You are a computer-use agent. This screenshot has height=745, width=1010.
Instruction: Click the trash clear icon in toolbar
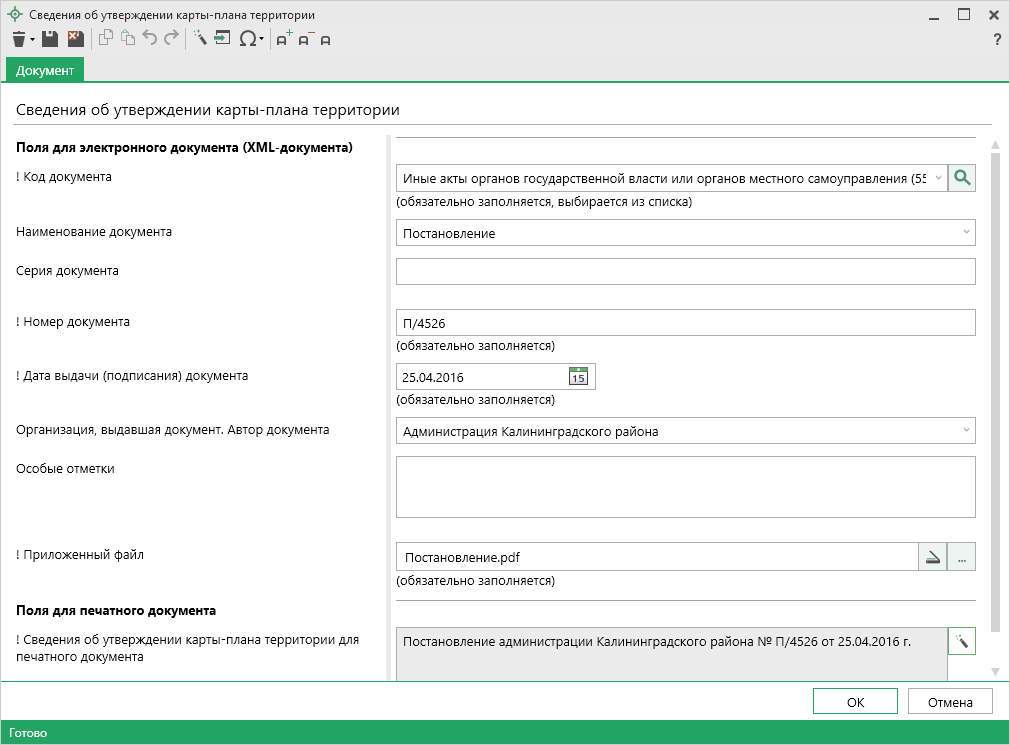pyautogui.click(x=18, y=39)
